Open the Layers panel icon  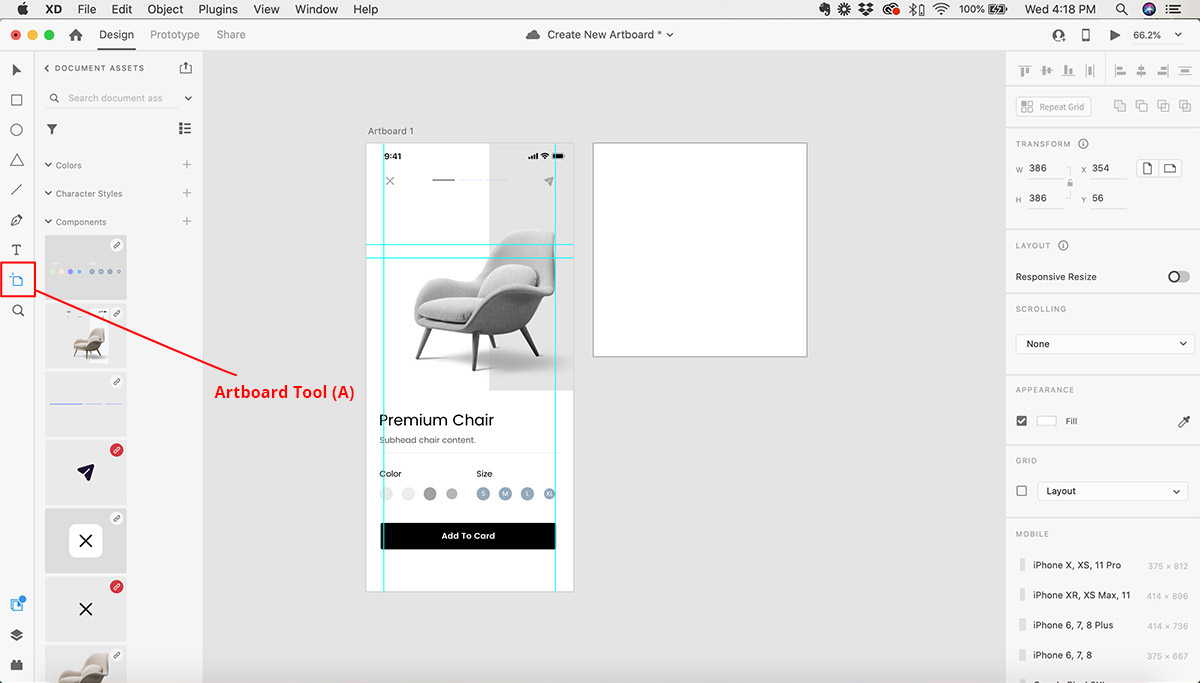pos(17,635)
